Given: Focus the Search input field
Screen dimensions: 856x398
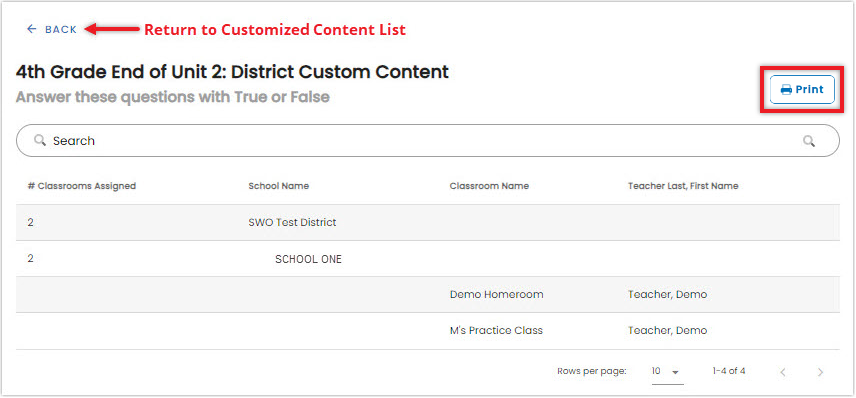Looking at the screenshot, I should coord(427,141).
